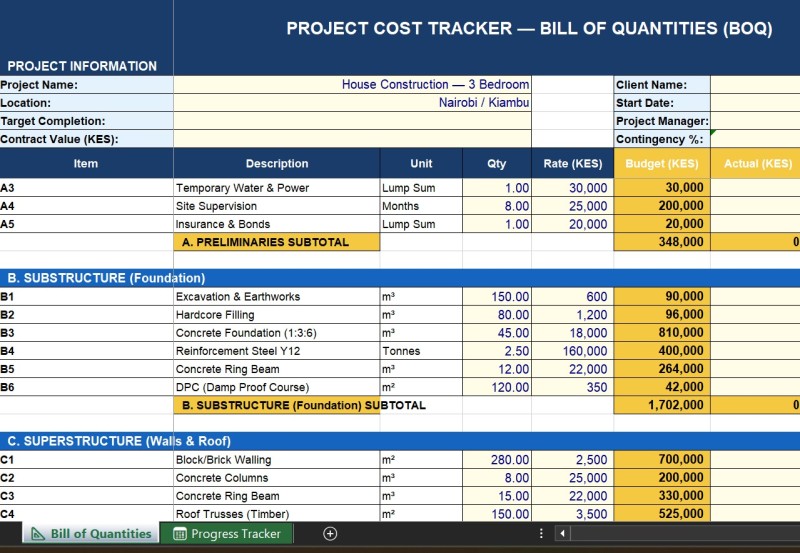Viewport: 800px width, 553px height.
Task: Select the 'Rate (KES)' column header
Action: click(572, 163)
